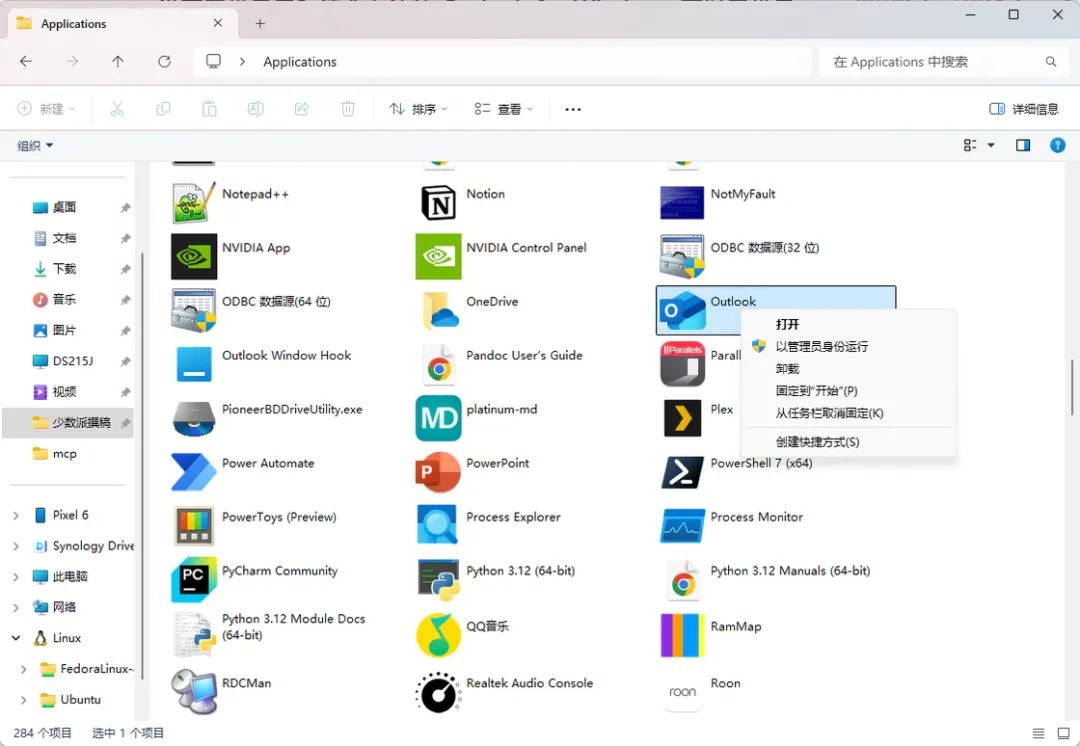Click the Refresh button in navigation bar
This screenshot has height=746, width=1080.
tap(164, 62)
